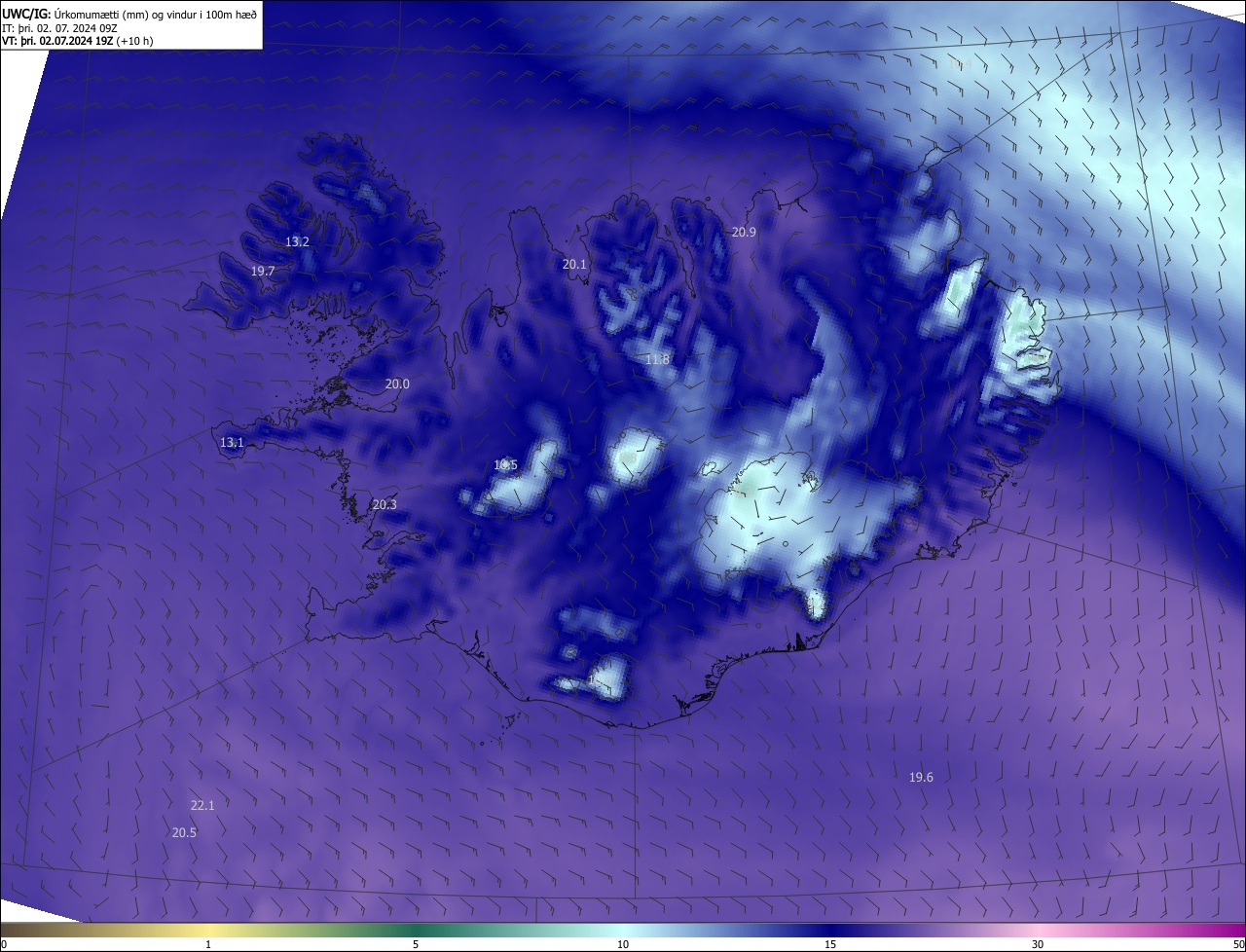Click the 20.5 value label
Screen dimensions: 1246x952
[x=184, y=832]
